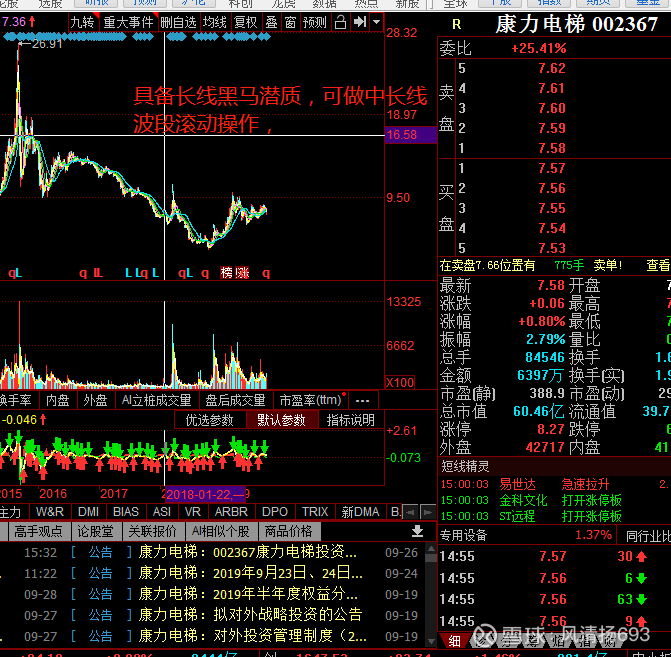This screenshot has height=657, width=671.
Task: Open the 论股堂 tab
Action: pos(96,531)
